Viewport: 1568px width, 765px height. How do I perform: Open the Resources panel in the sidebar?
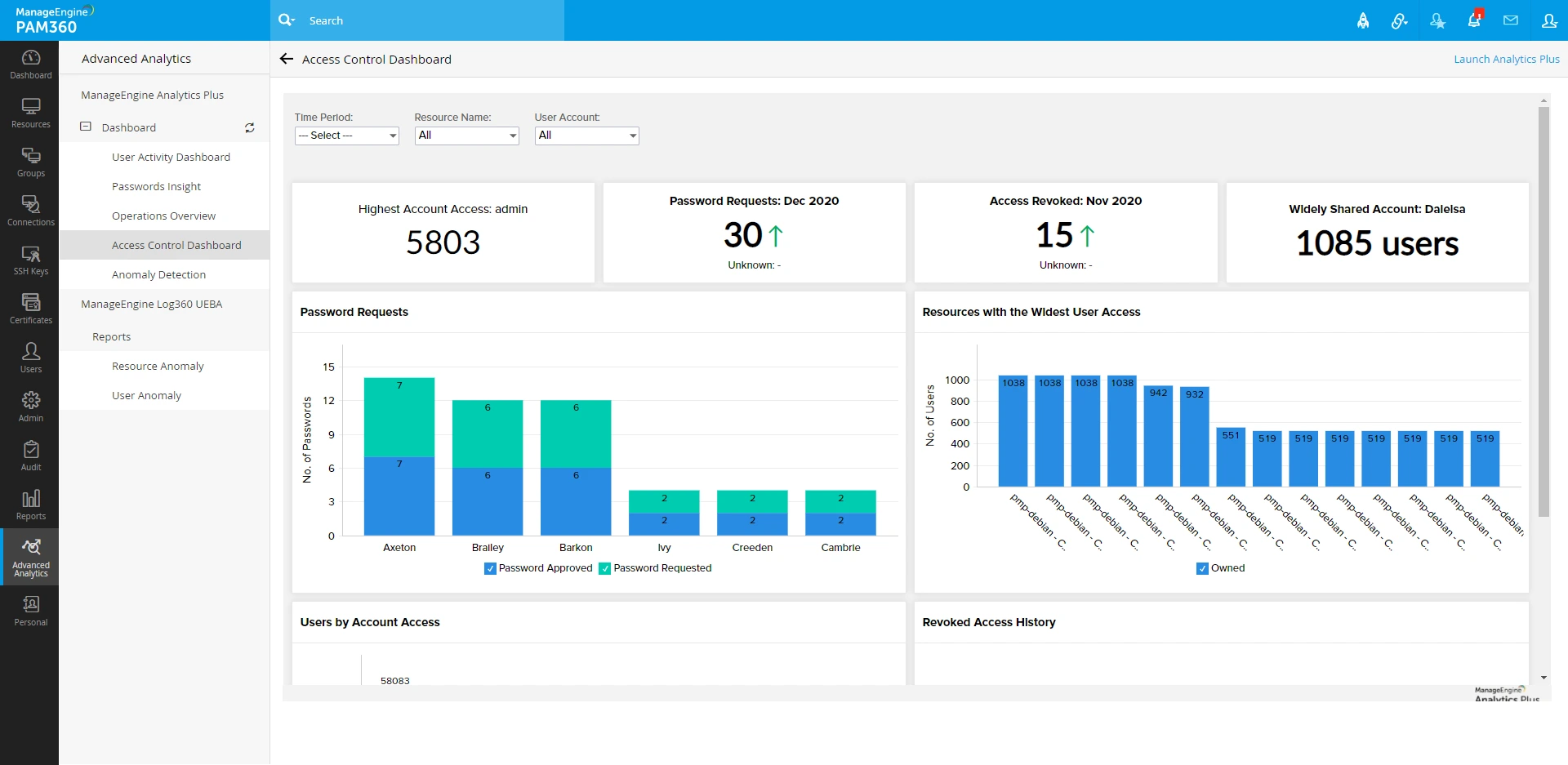point(30,112)
